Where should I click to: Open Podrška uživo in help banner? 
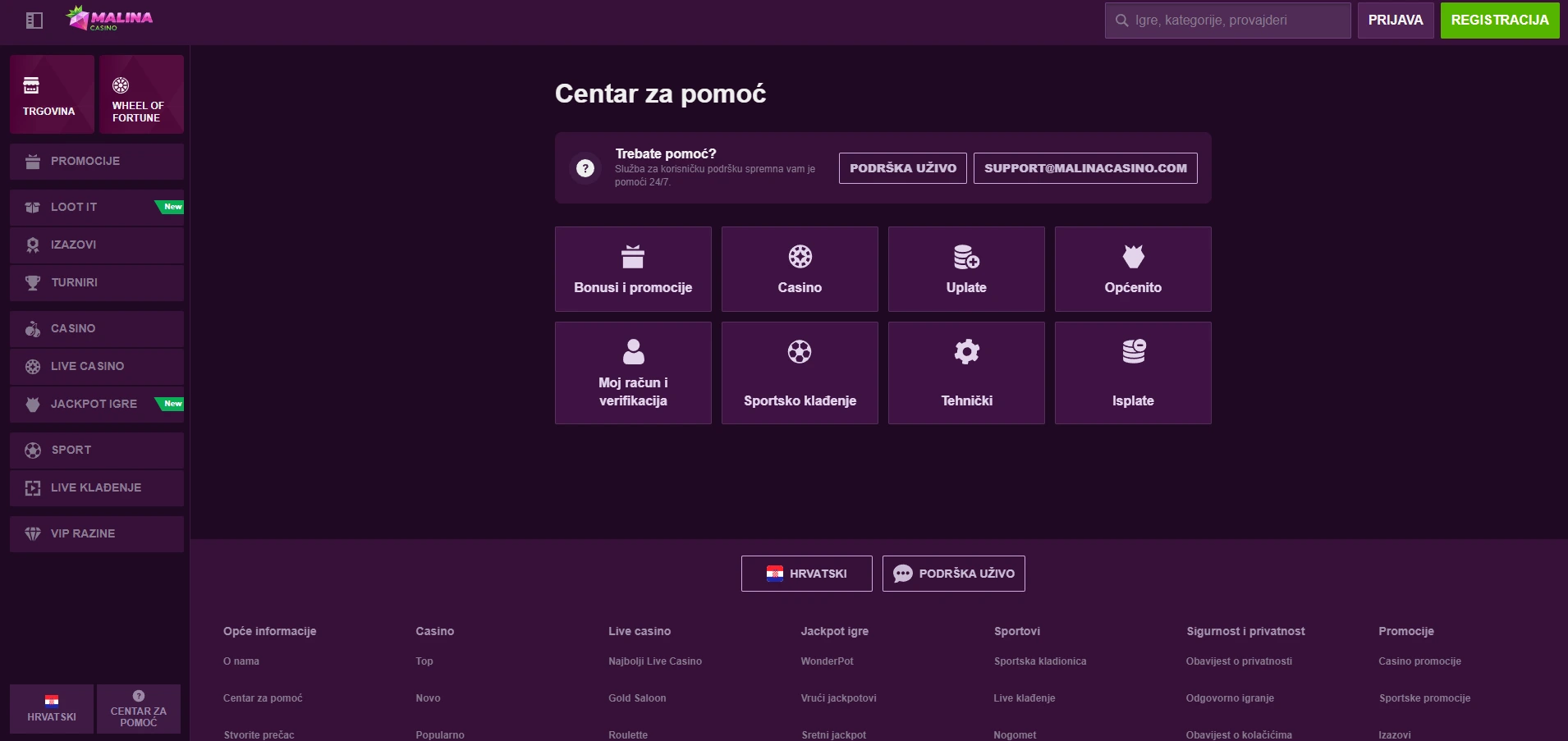pos(903,168)
